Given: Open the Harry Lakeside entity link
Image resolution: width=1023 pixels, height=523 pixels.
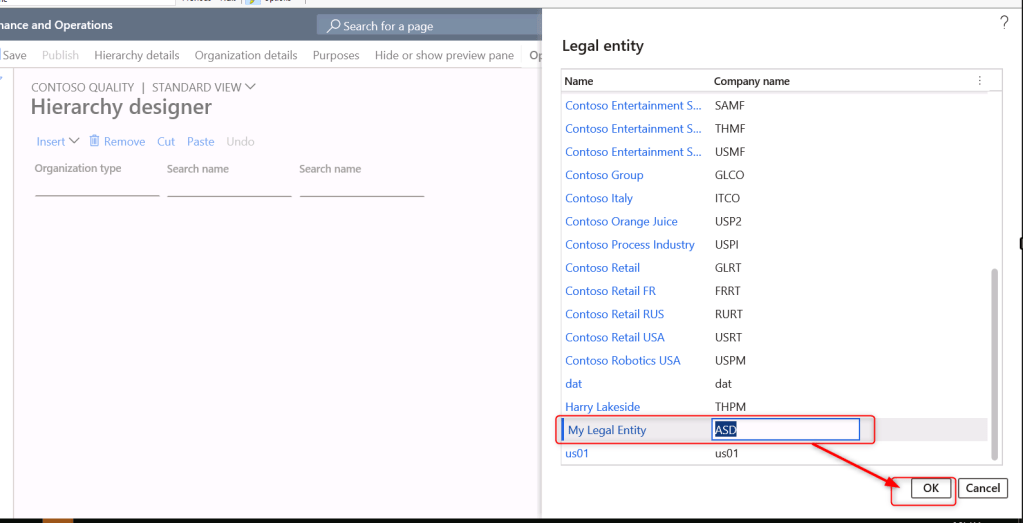Looking at the screenshot, I should [602, 407].
